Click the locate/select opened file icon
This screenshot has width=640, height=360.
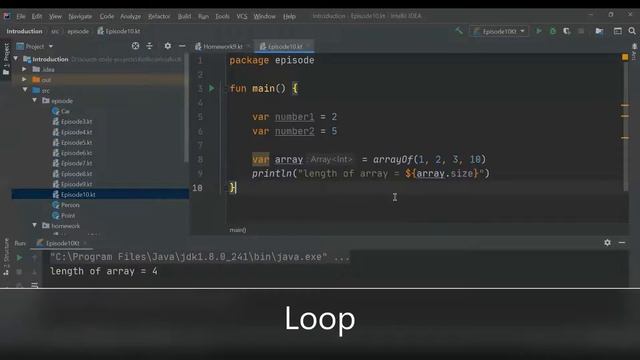(135, 46)
